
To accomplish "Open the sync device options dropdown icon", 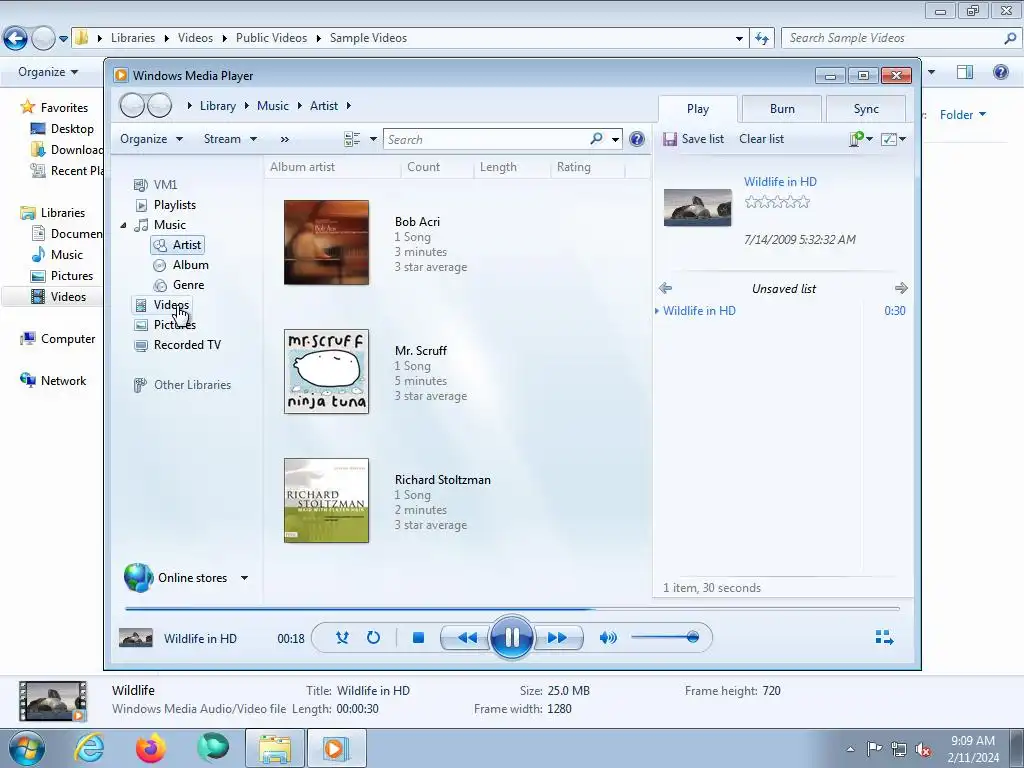I will [x=860, y=138].
